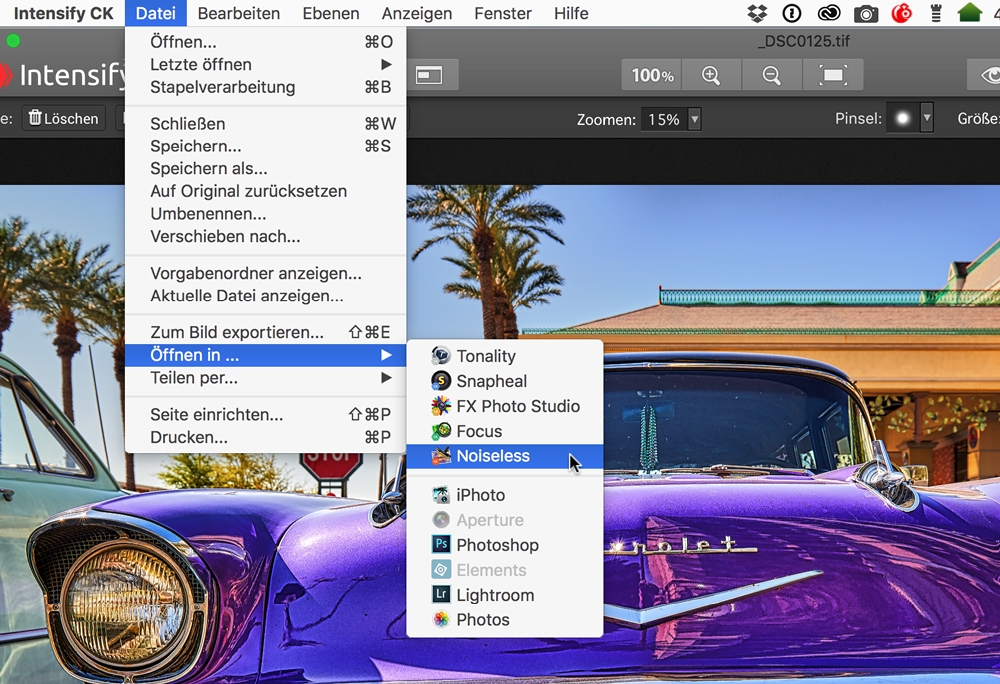Open the Fenster menu

503,13
